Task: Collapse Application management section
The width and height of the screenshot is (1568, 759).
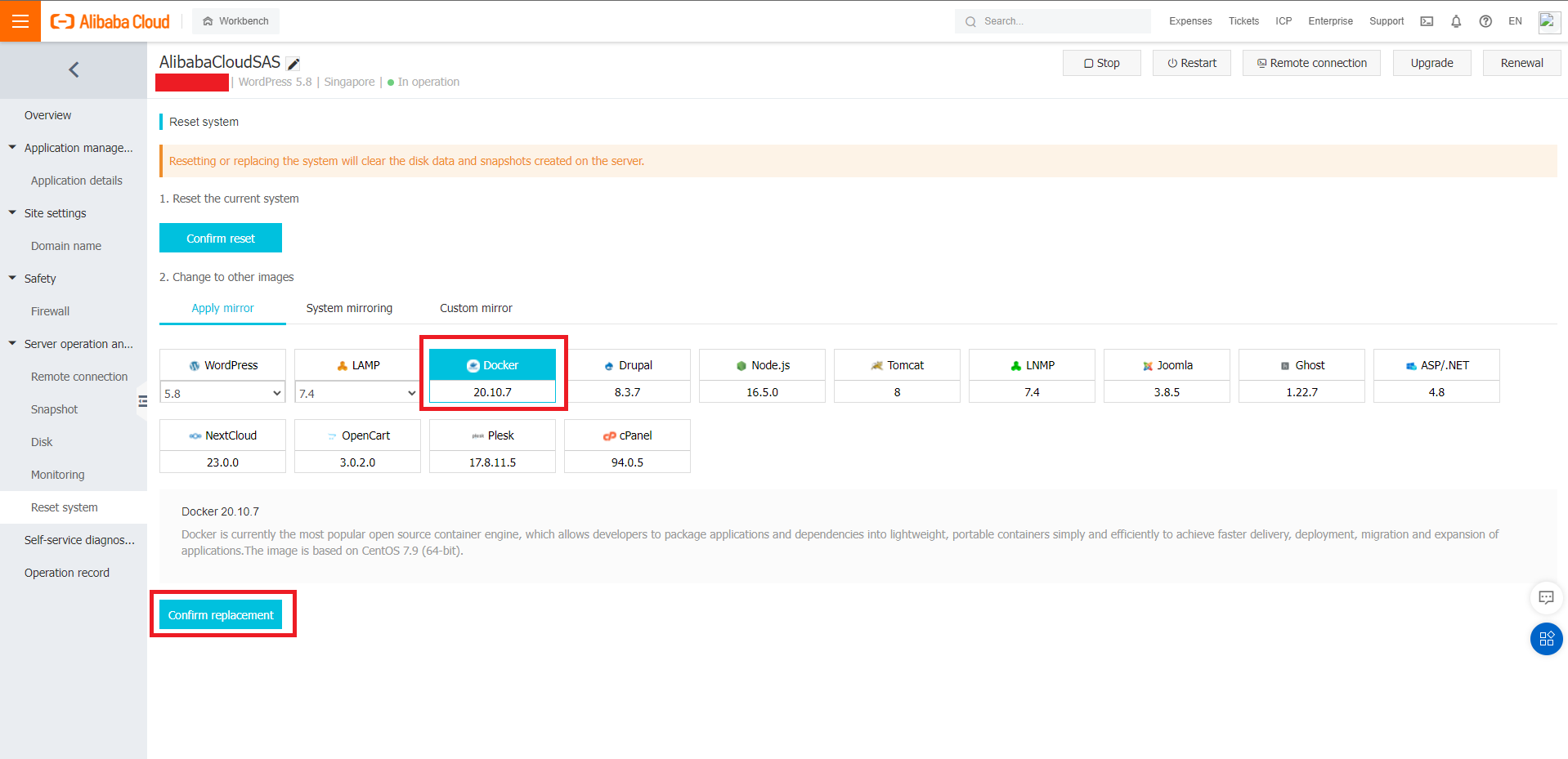Action: tap(12, 148)
